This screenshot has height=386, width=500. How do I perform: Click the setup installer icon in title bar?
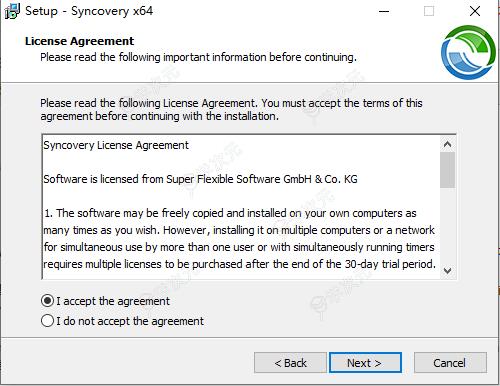point(12,11)
